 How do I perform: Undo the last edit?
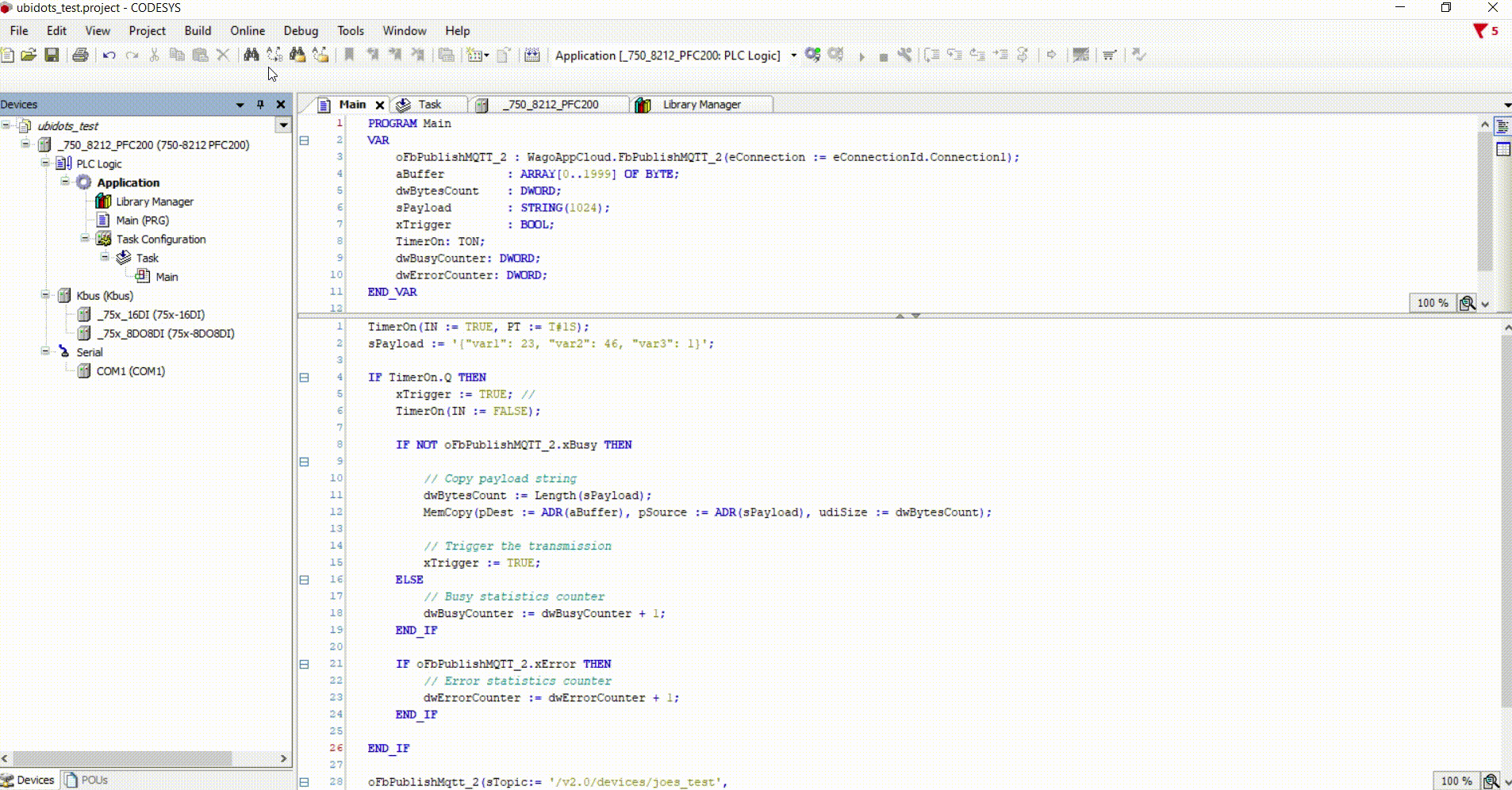coord(109,55)
